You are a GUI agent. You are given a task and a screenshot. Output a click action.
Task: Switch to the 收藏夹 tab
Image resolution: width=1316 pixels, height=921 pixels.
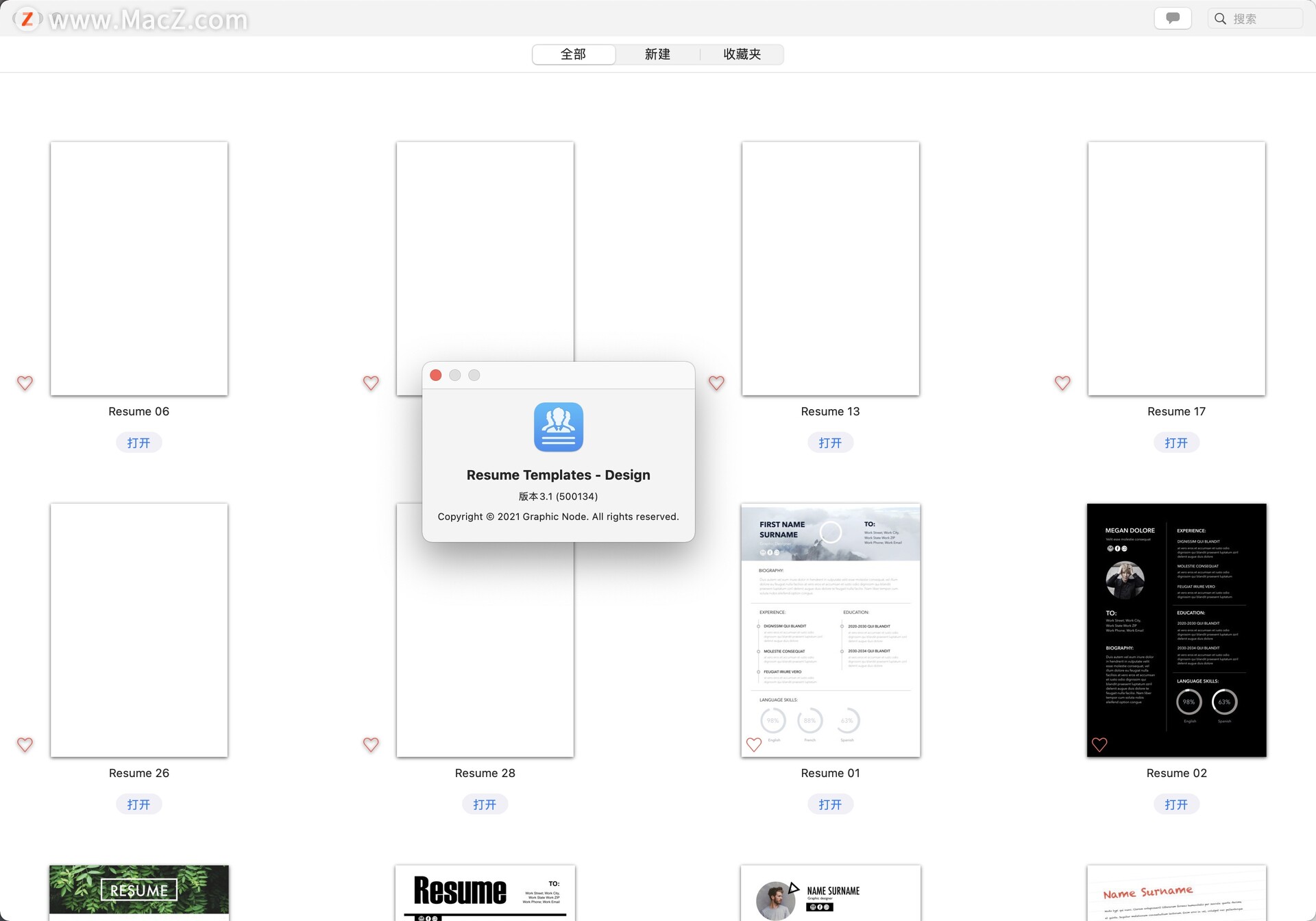point(742,54)
